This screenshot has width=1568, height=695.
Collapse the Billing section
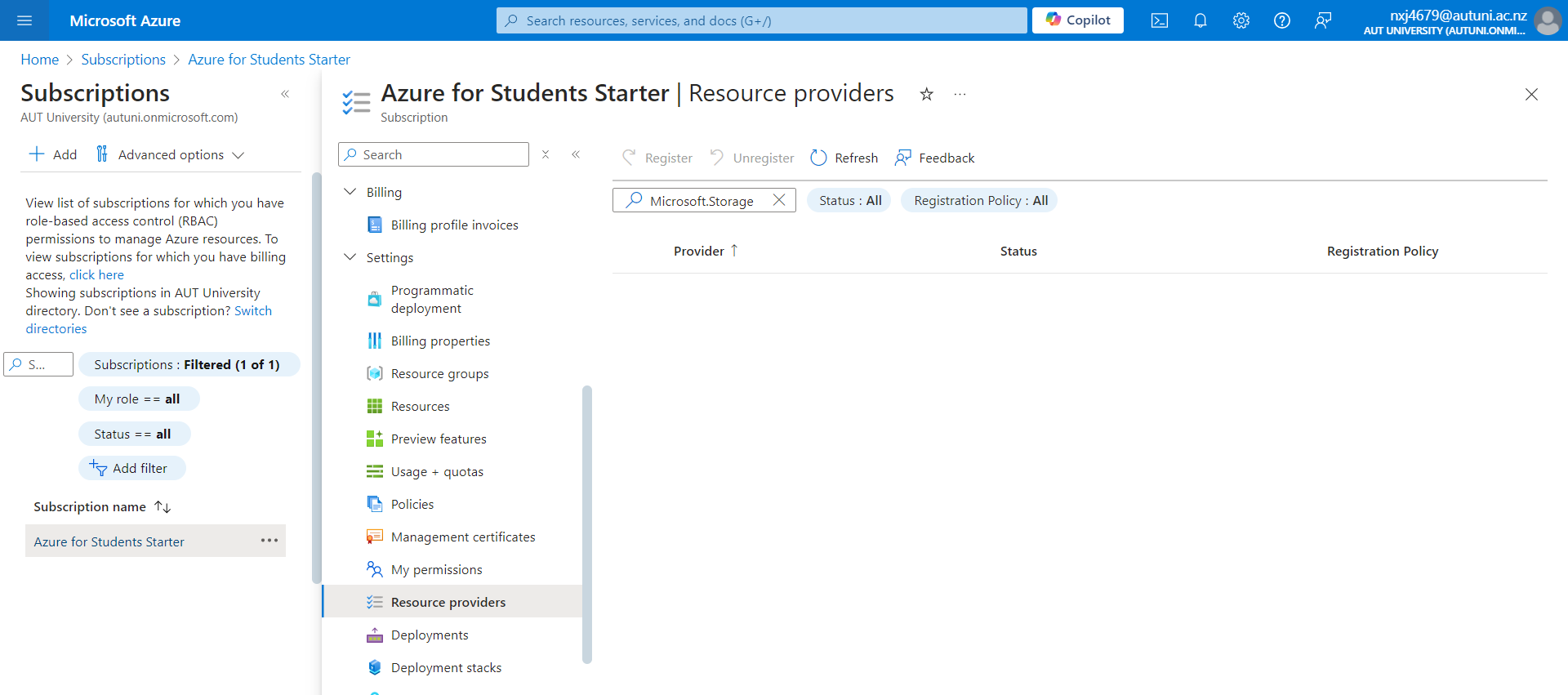[350, 192]
